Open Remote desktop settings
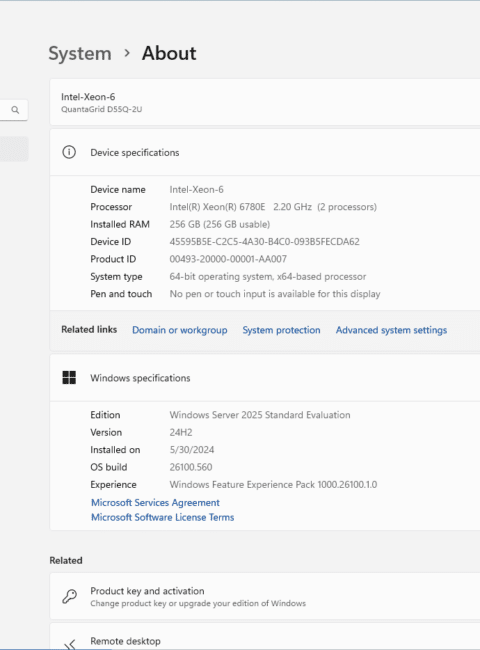 pos(264,636)
